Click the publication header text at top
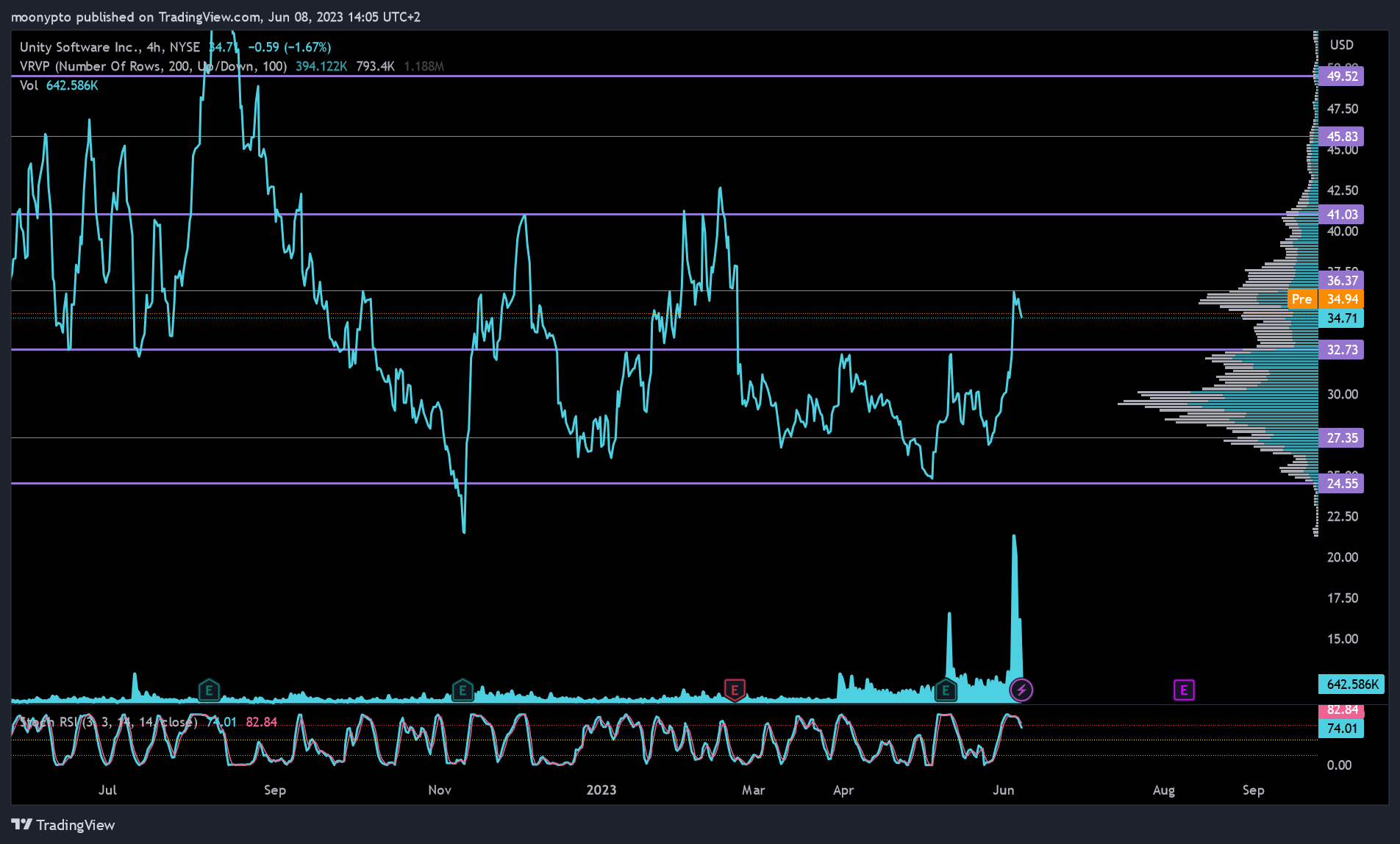The image size is (1400, 844). pyautogui.click(x=215, y=17)
